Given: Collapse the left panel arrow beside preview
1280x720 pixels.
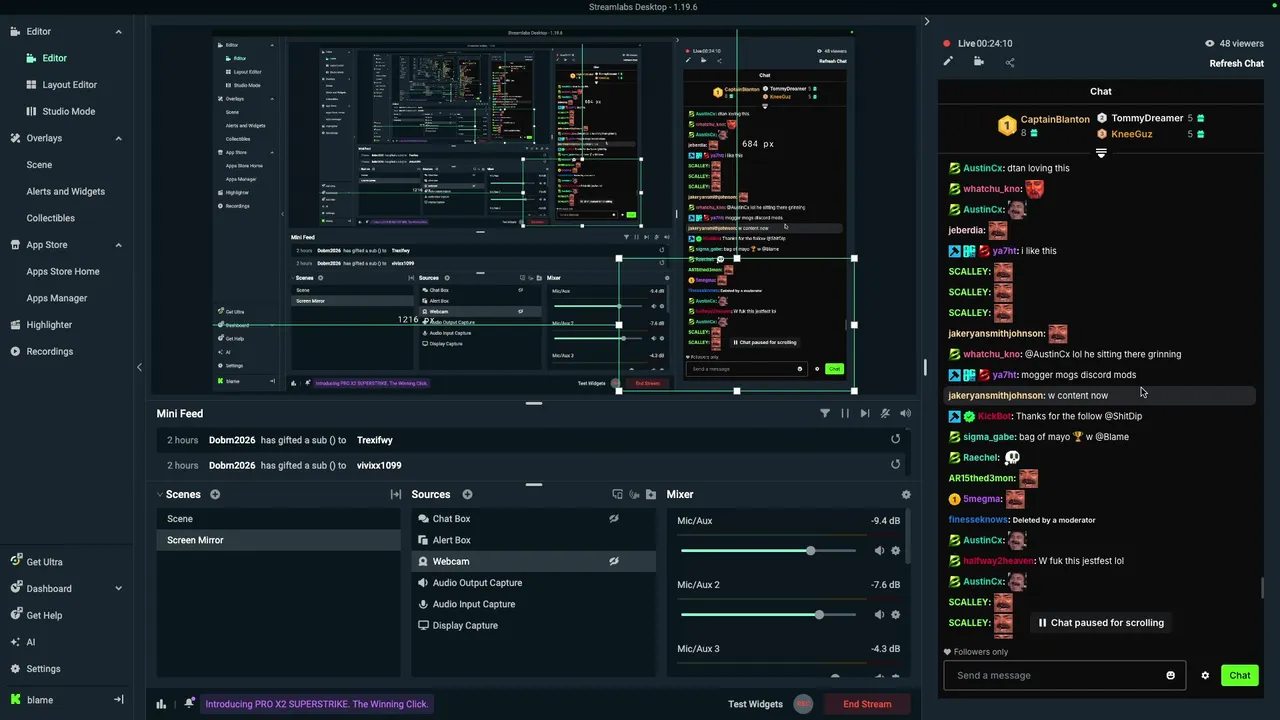Looking at the screenshot, I should point(139,368).
